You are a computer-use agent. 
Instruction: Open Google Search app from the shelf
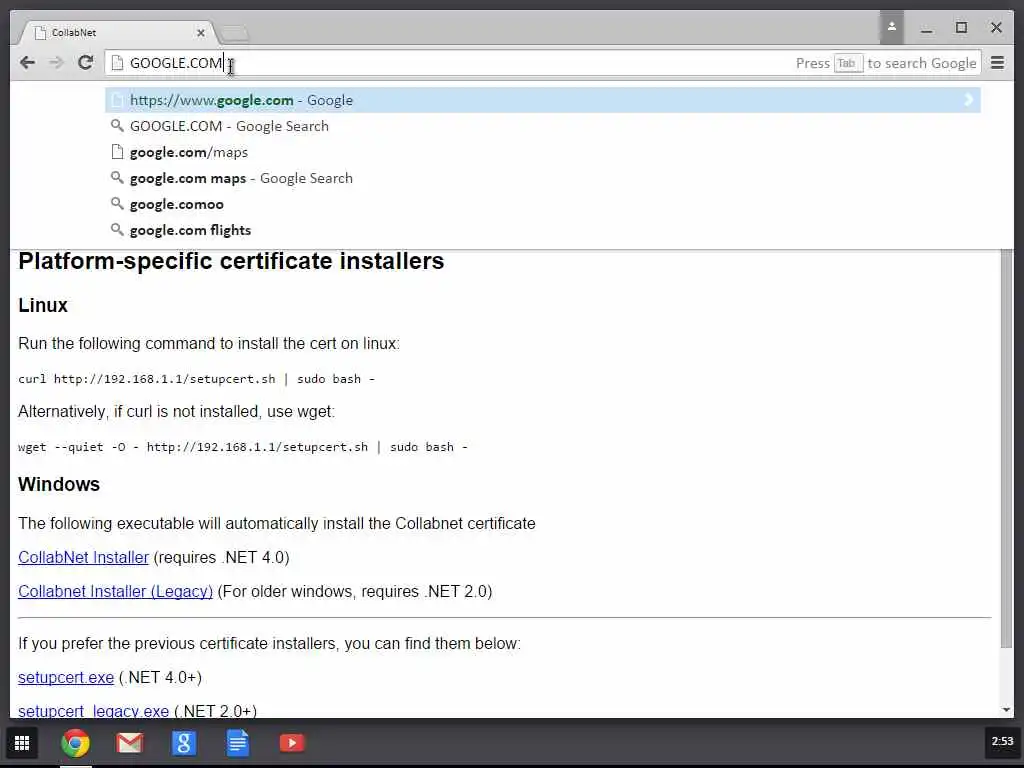(x=184, y=743)
